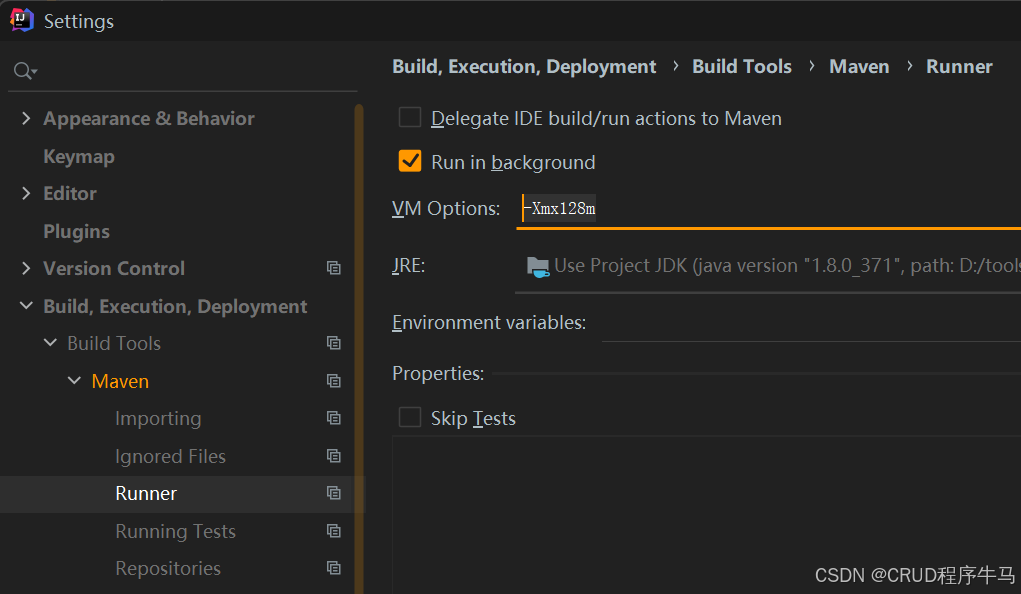Viewport: 1021px width, 594px height.
Task: Select Keymap in the settings tree
Action: [x=79, y=156]
